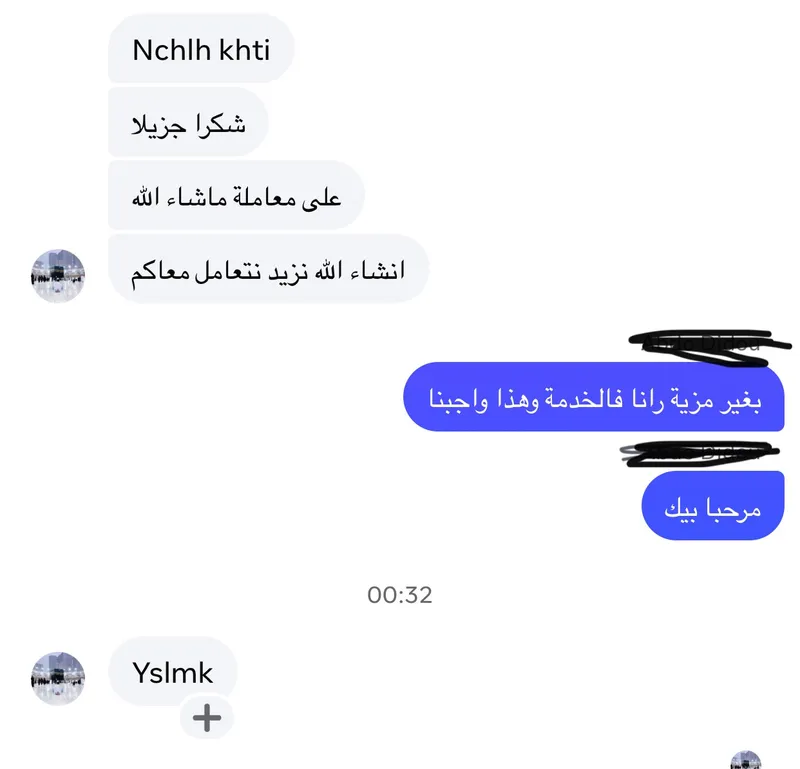The height and width of the screenshot is (769, 800).
Task: Click the redacted sender name above مرحبا بيك
Action: [x=700, y=453]
